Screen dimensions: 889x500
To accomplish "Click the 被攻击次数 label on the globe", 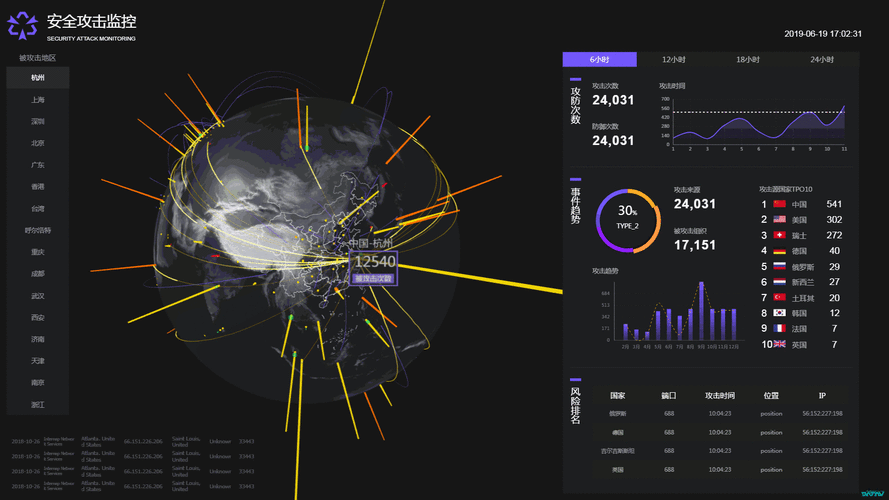I will click(373, 279).
